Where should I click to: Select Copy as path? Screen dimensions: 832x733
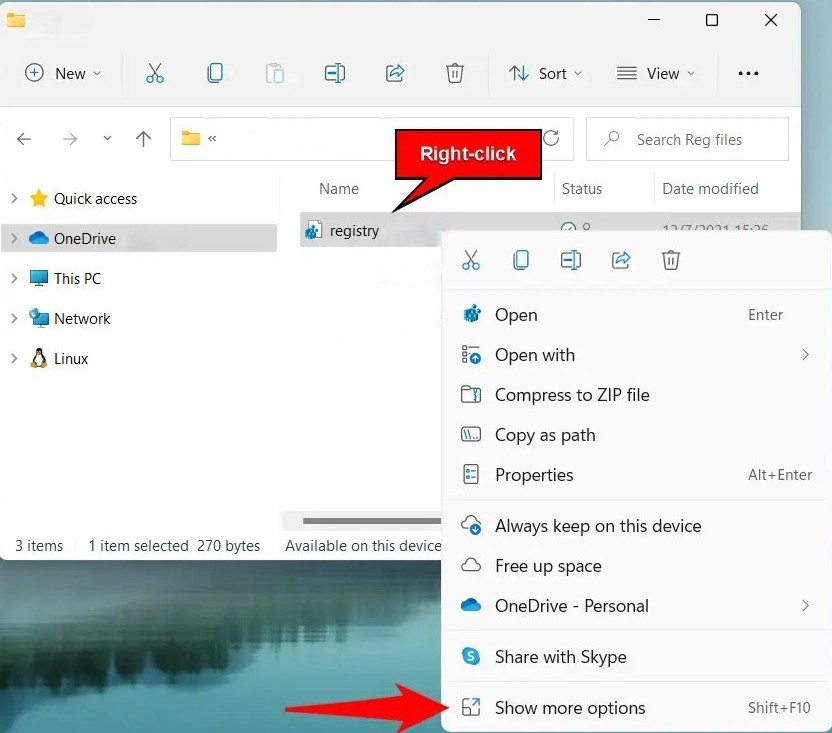point(636,435)
